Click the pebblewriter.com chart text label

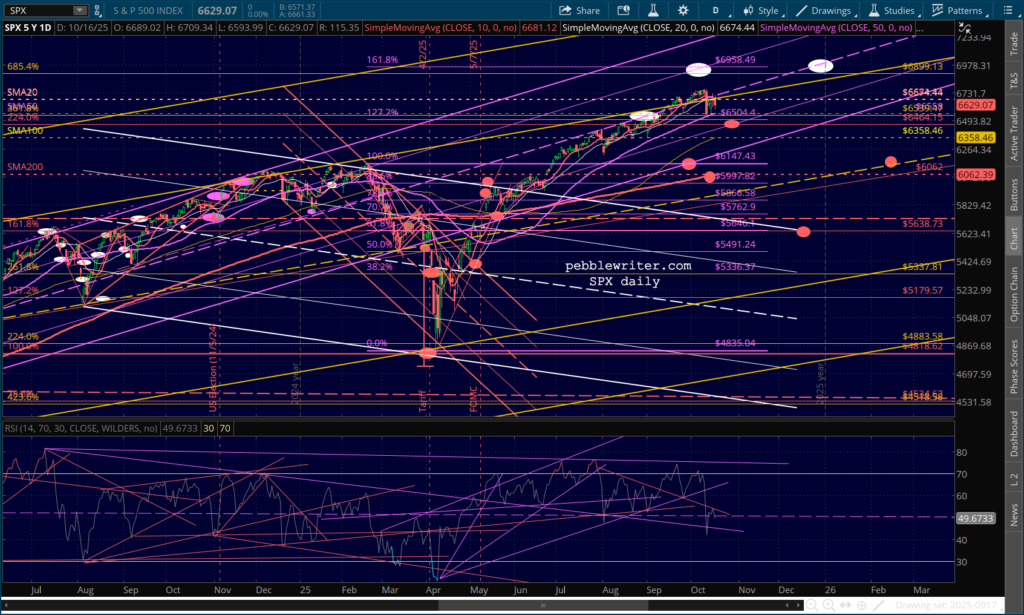[628, 266]
